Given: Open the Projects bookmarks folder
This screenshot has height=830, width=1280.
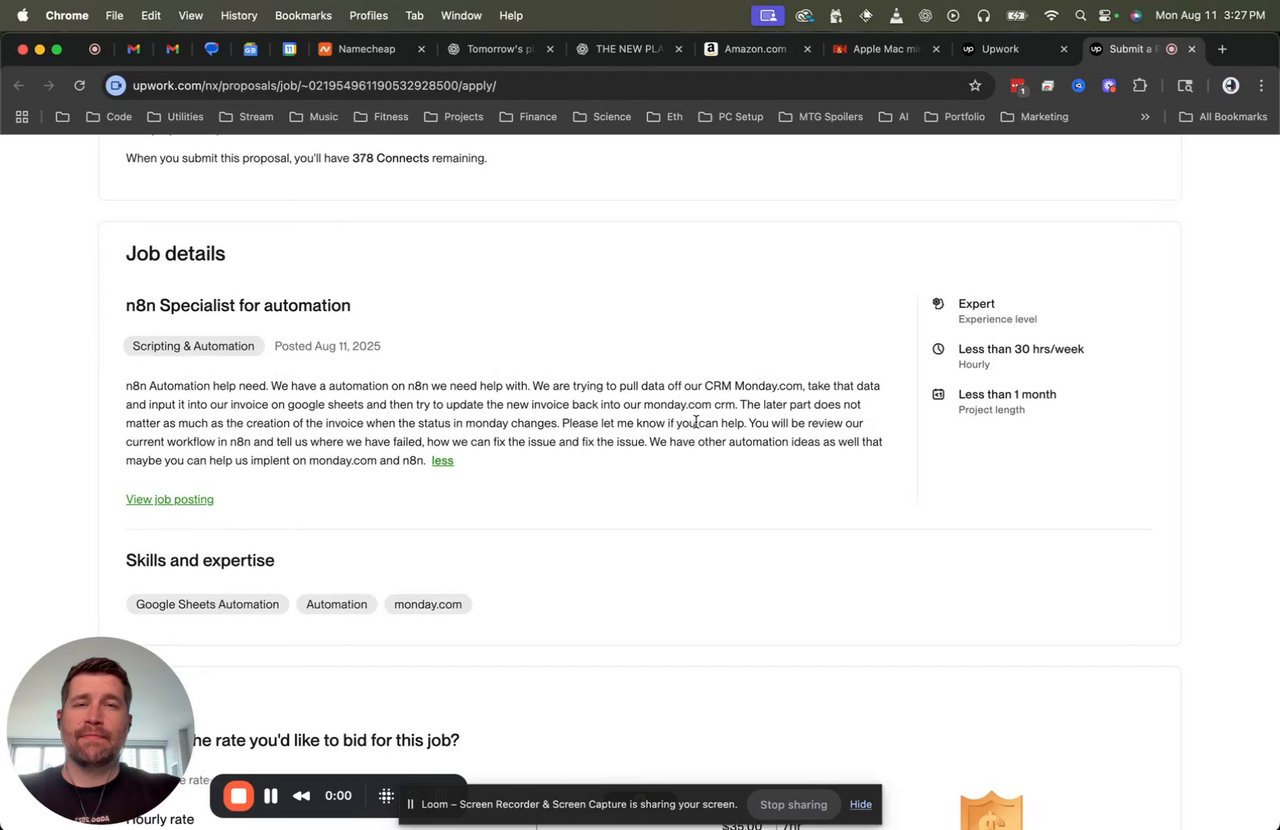Looking at the screenshot, I should pos(454,117).
